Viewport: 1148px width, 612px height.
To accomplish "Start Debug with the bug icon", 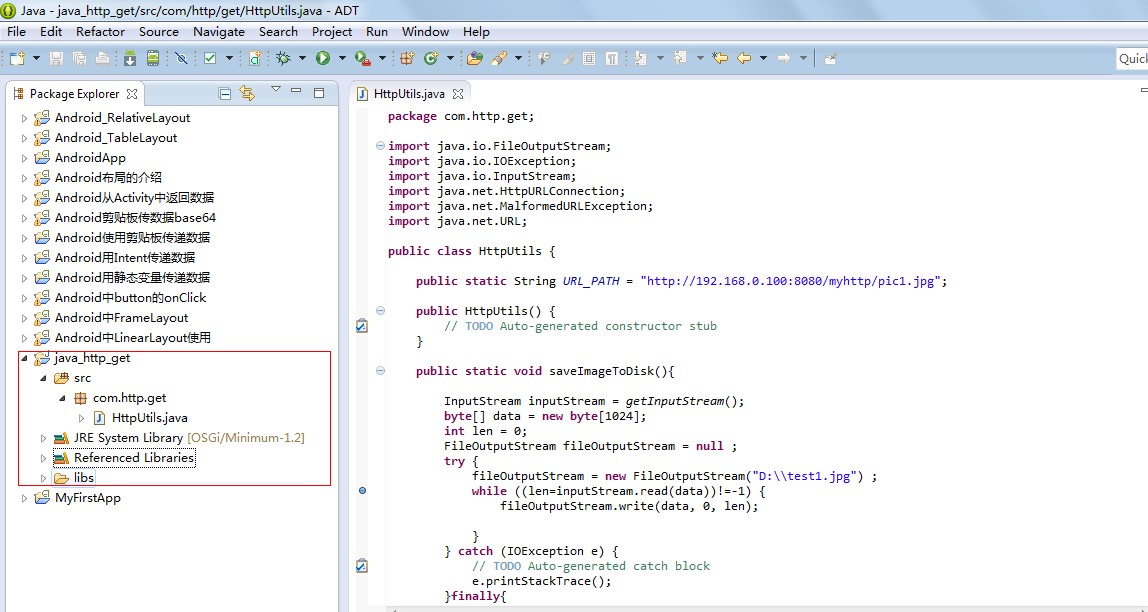I will coord(283,59).
